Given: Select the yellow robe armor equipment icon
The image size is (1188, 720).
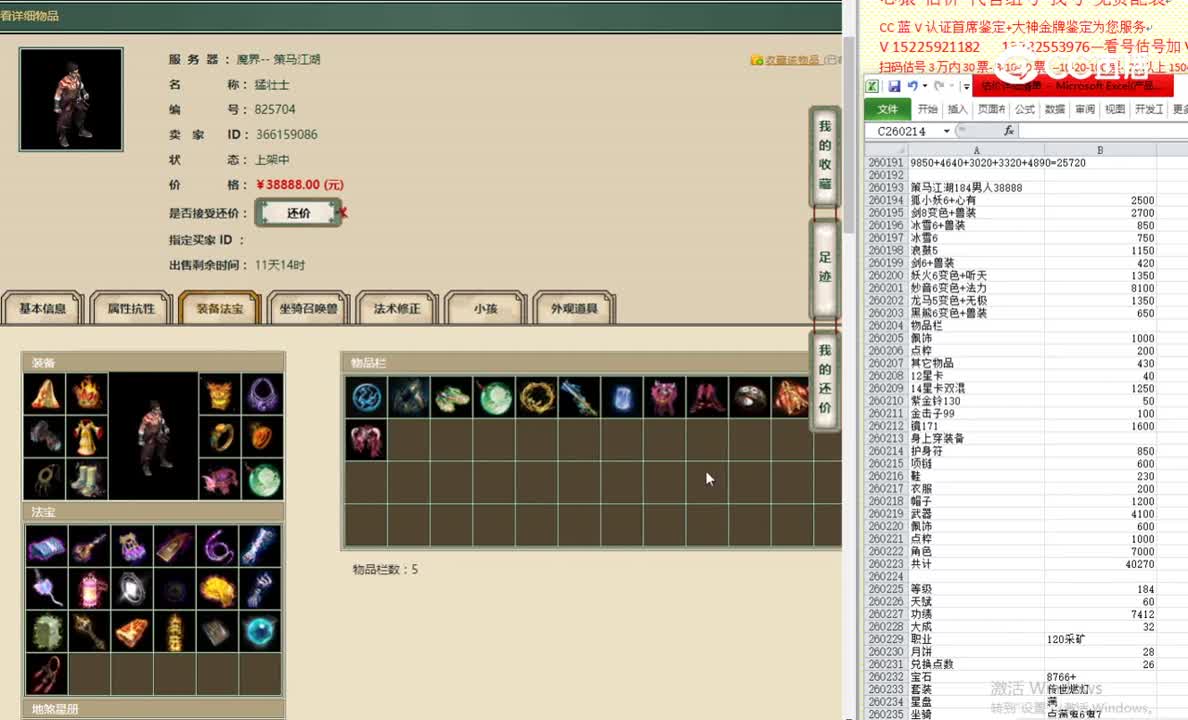Looking at the screenshot, I should (87, 436).
